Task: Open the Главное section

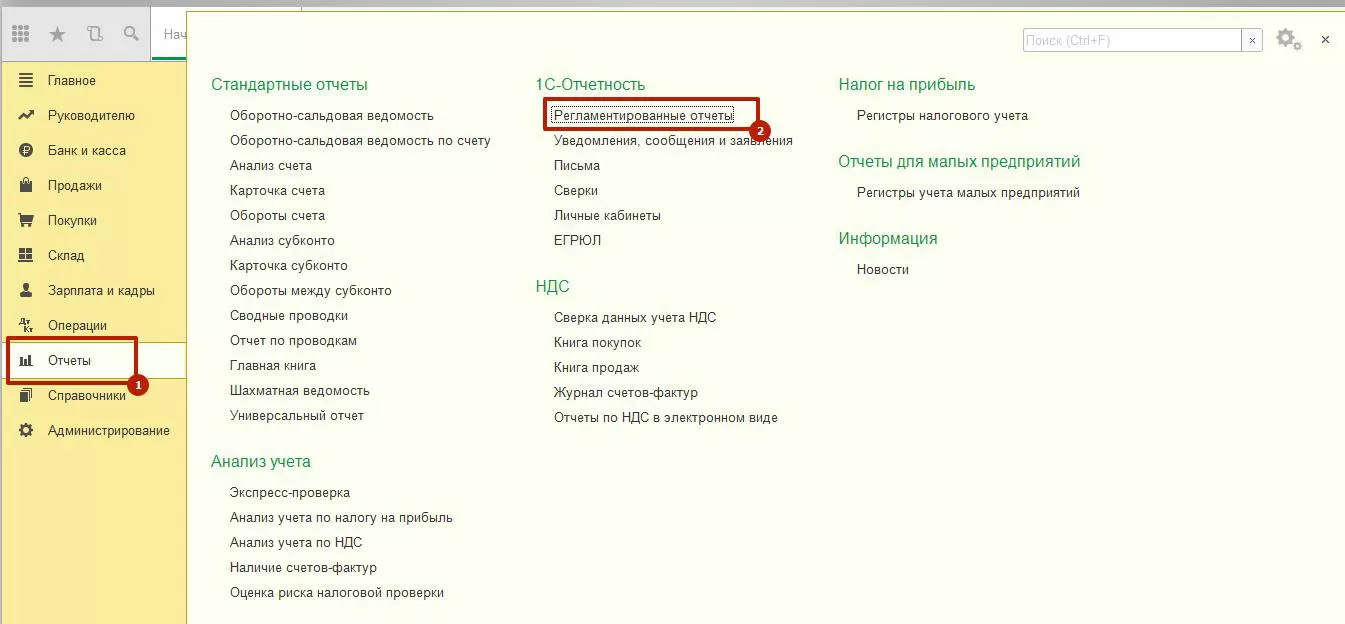Action: [72, 80]
